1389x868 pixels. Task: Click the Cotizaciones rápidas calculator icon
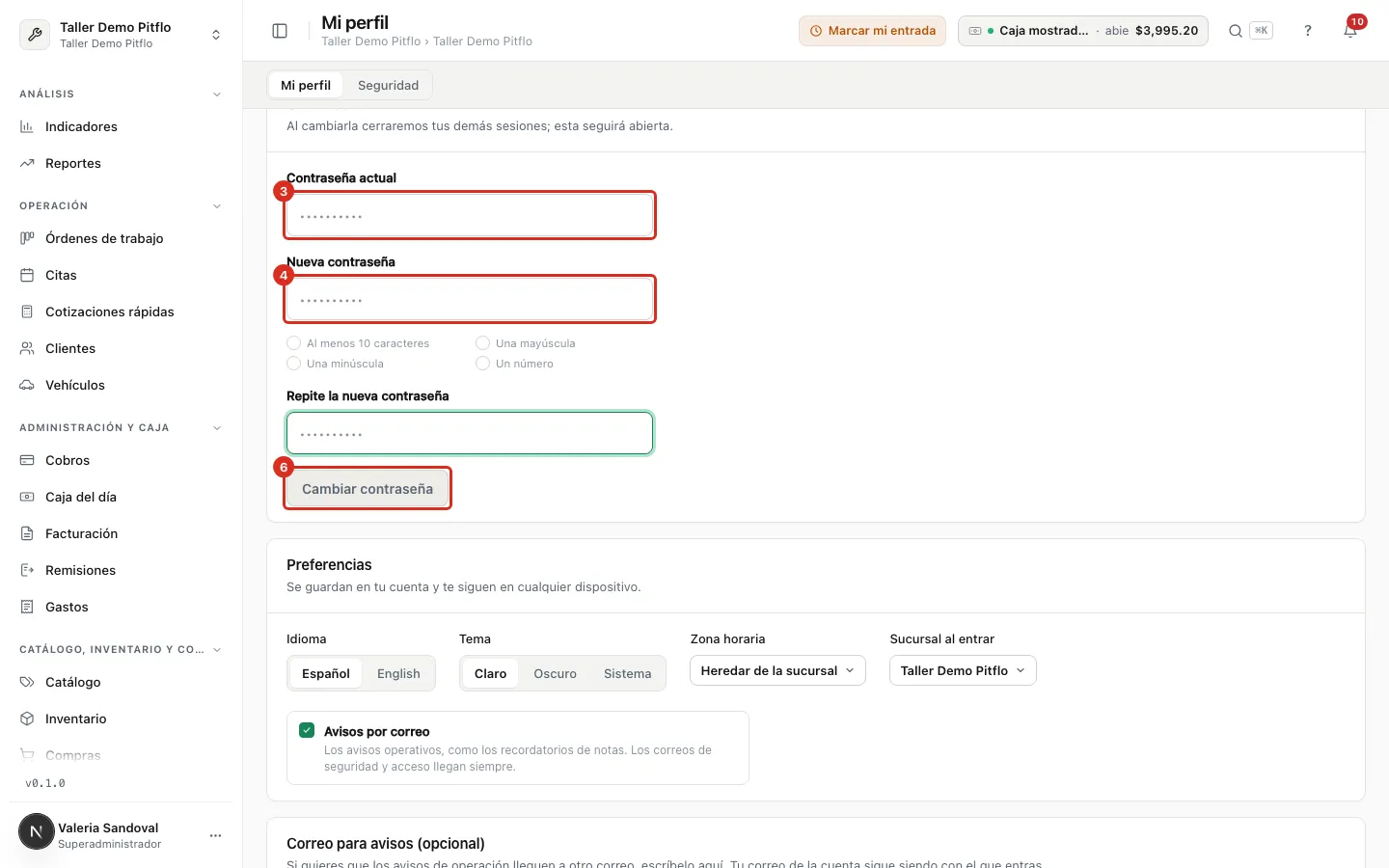[27, 312]
